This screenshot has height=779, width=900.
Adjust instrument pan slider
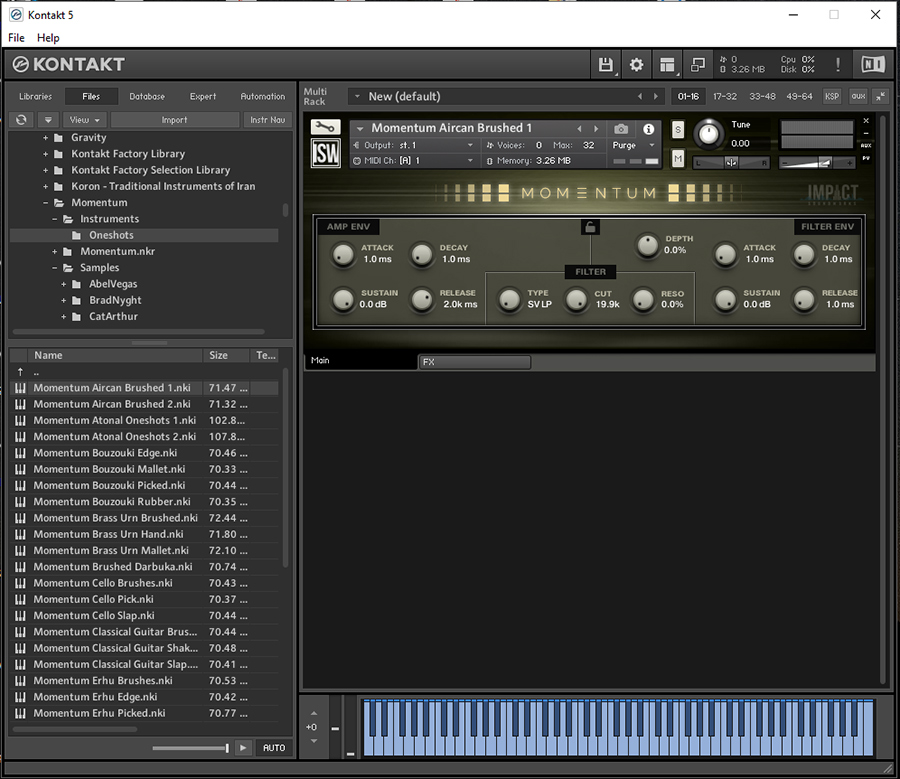[x=731, y=164]
